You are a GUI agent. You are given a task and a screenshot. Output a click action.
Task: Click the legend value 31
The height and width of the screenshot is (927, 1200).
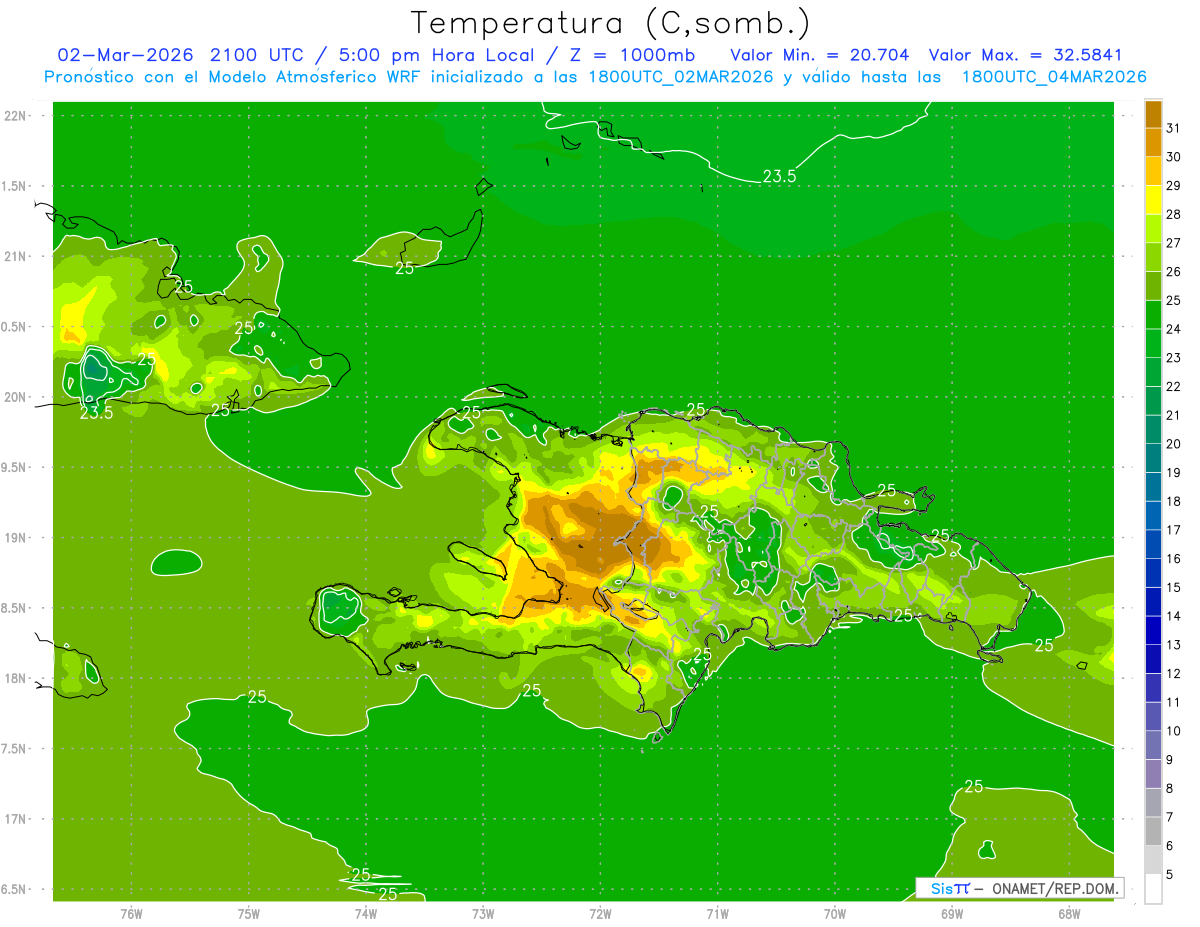click(1174, 128)
